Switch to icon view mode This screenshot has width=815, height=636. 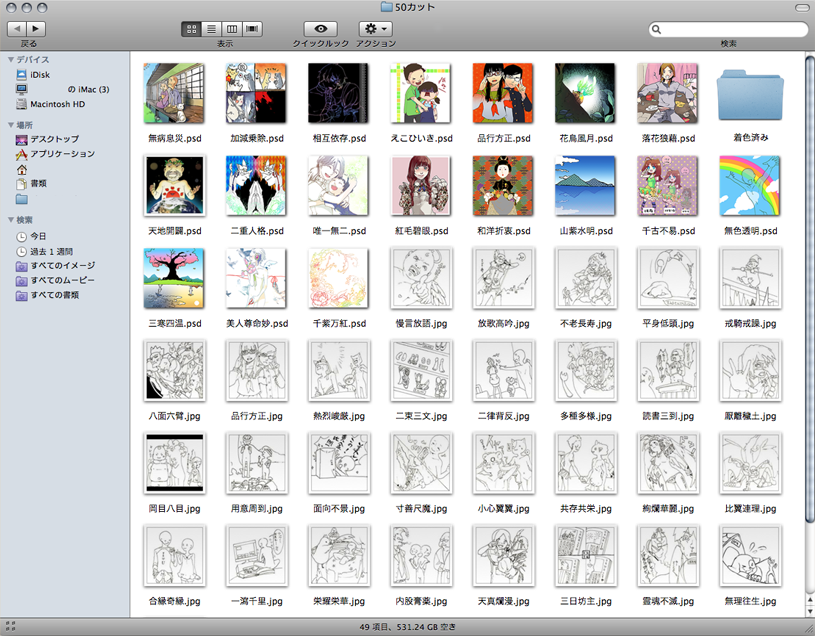pos(191,29)
